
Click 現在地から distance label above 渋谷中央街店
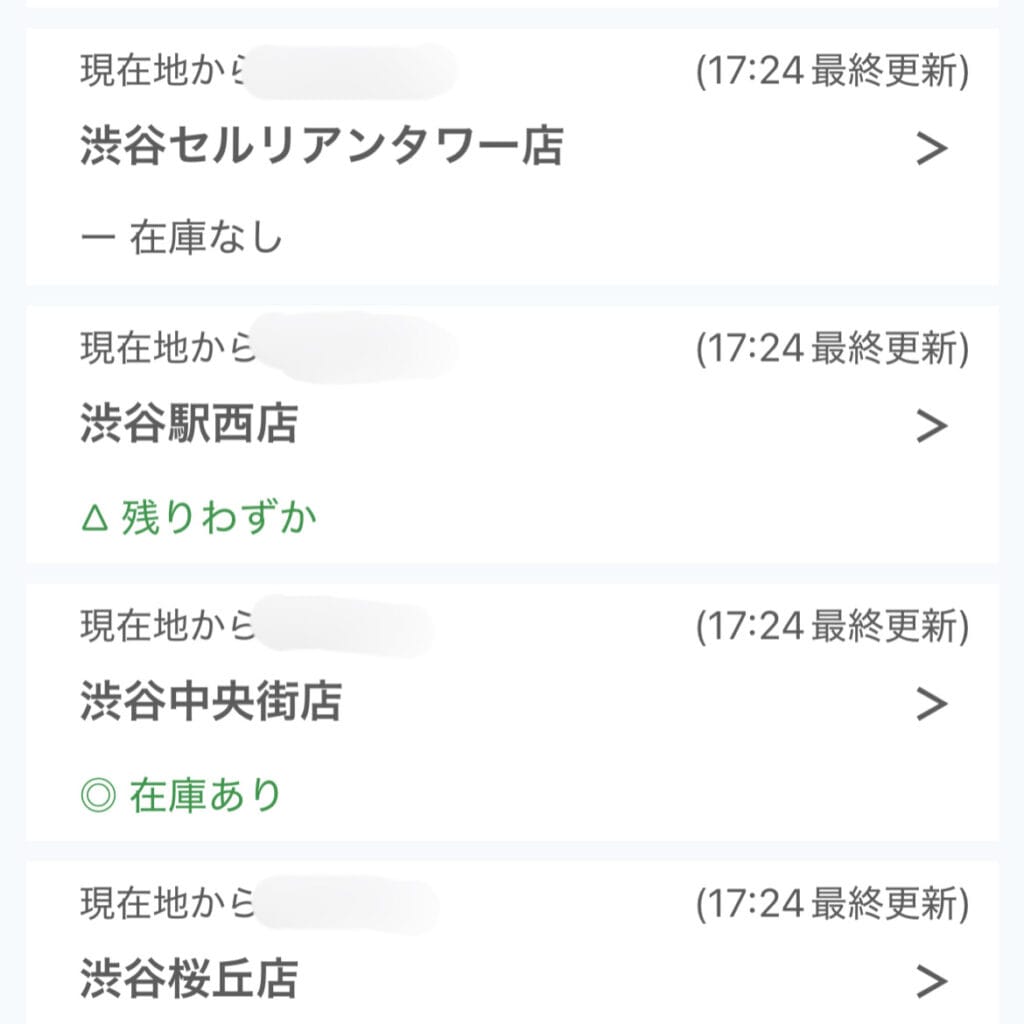pyautogui.click(x=166, y=627)
